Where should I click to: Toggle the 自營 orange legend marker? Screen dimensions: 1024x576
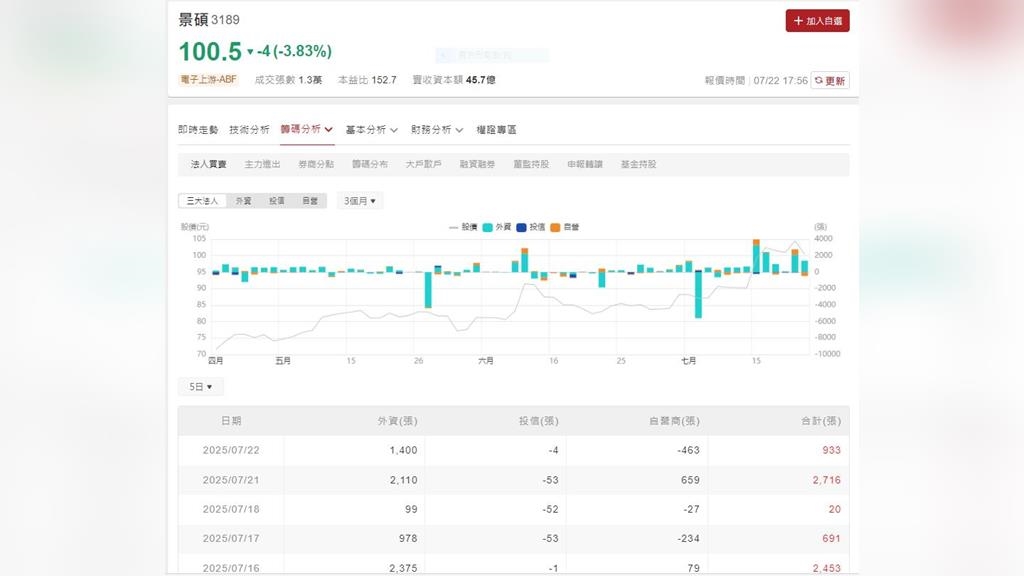(x=555, y=227)
